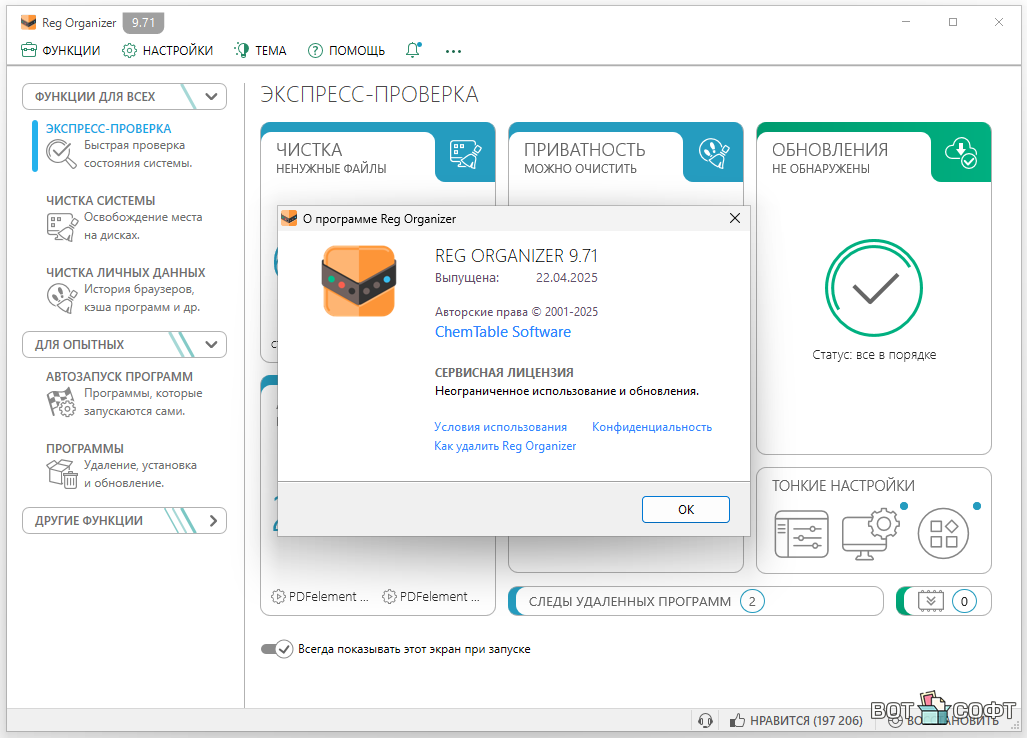Close the О программе Reg Organizer dialog

coord(735,218)
